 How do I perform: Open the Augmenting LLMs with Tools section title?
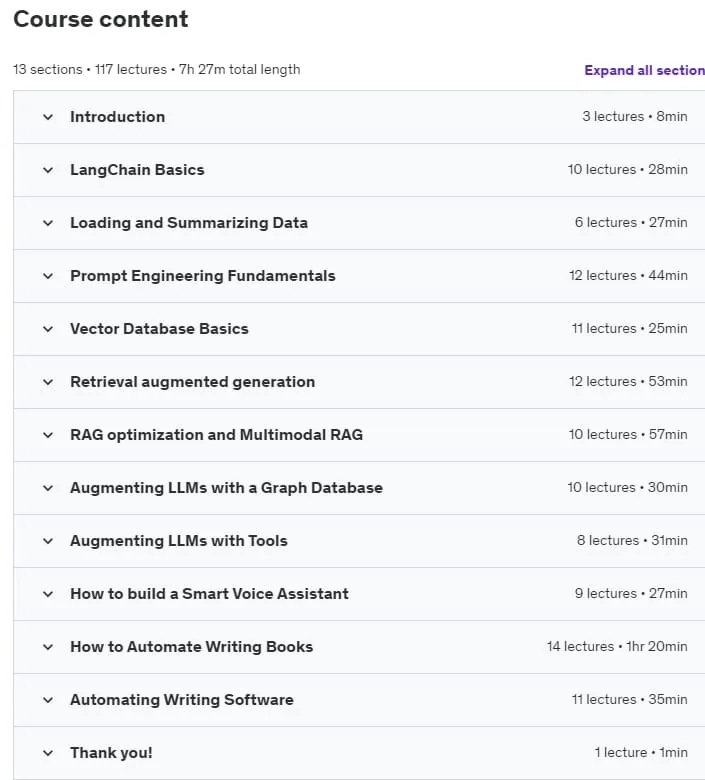coord(179,541)
